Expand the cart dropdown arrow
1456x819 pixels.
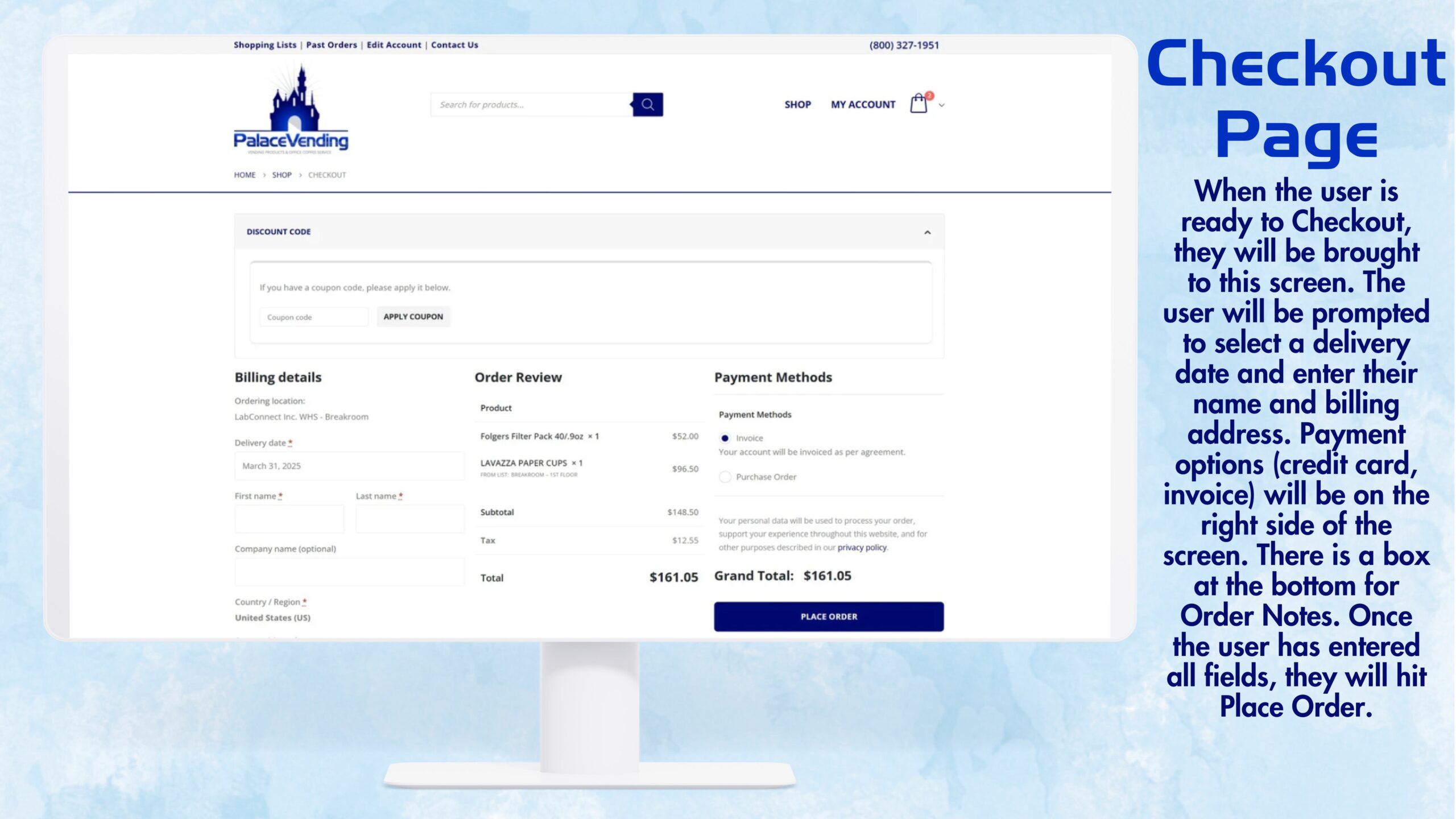942,105
